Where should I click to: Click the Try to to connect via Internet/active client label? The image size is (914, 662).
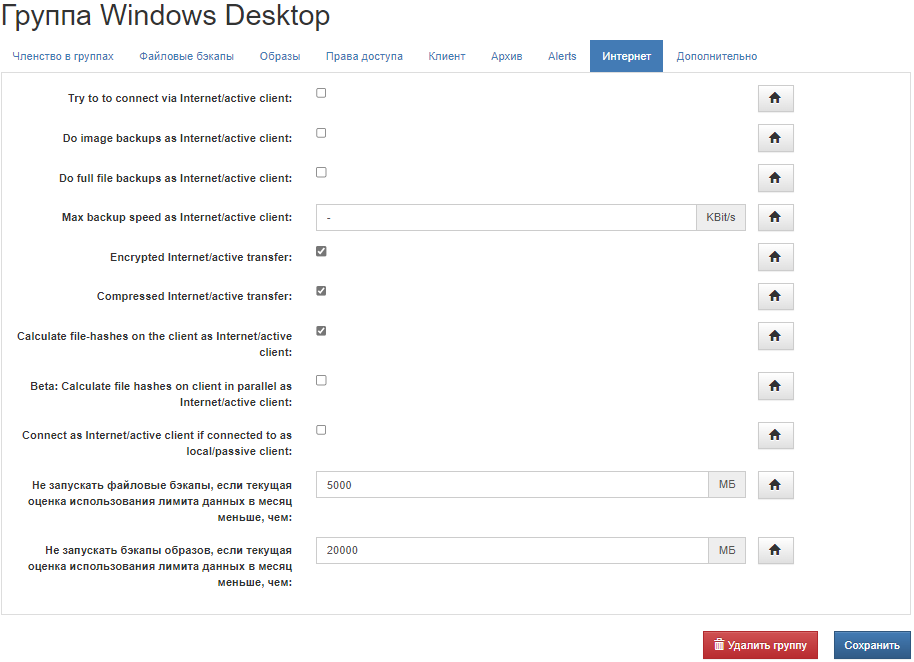point(180,98)
